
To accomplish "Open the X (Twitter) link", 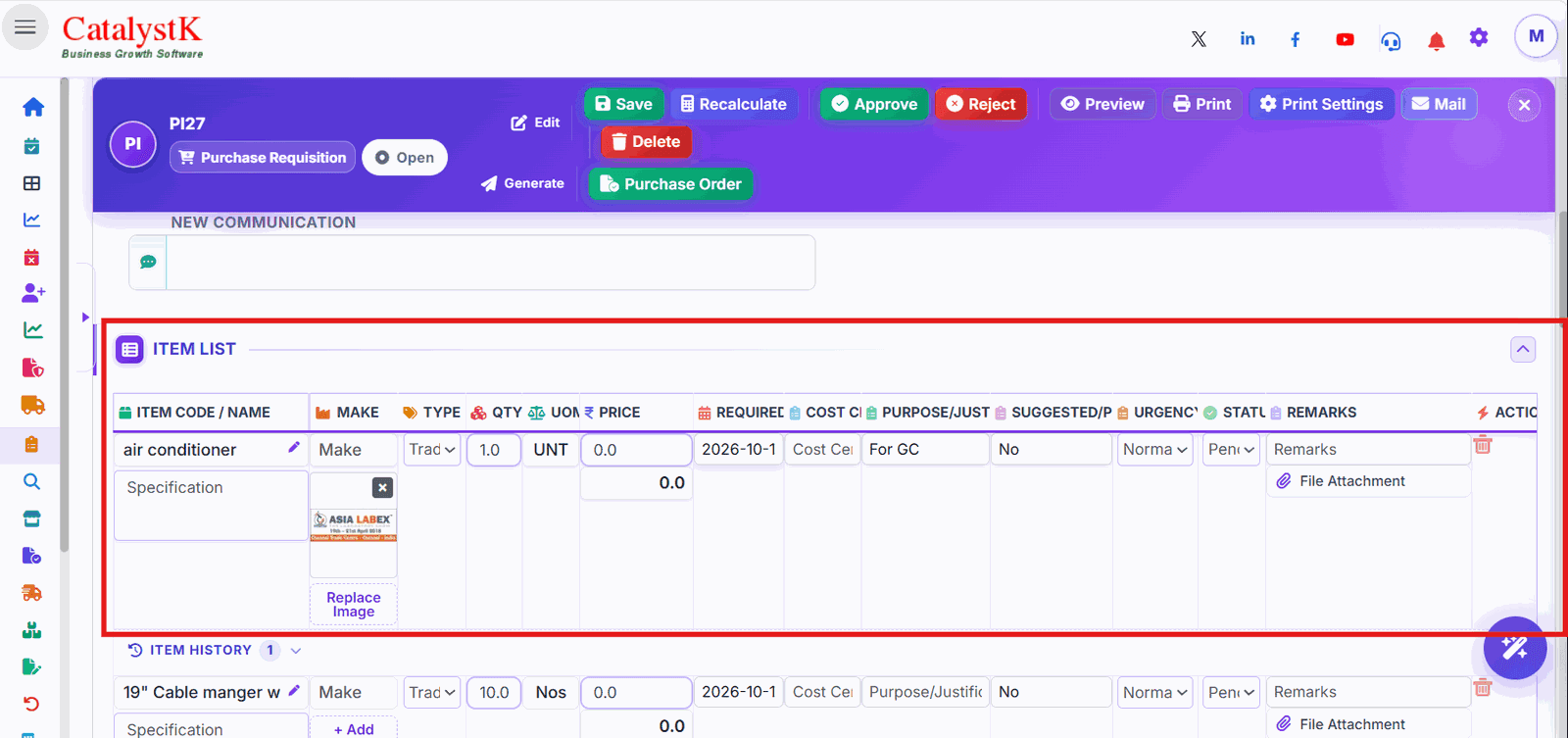I will coord(1199,39).
